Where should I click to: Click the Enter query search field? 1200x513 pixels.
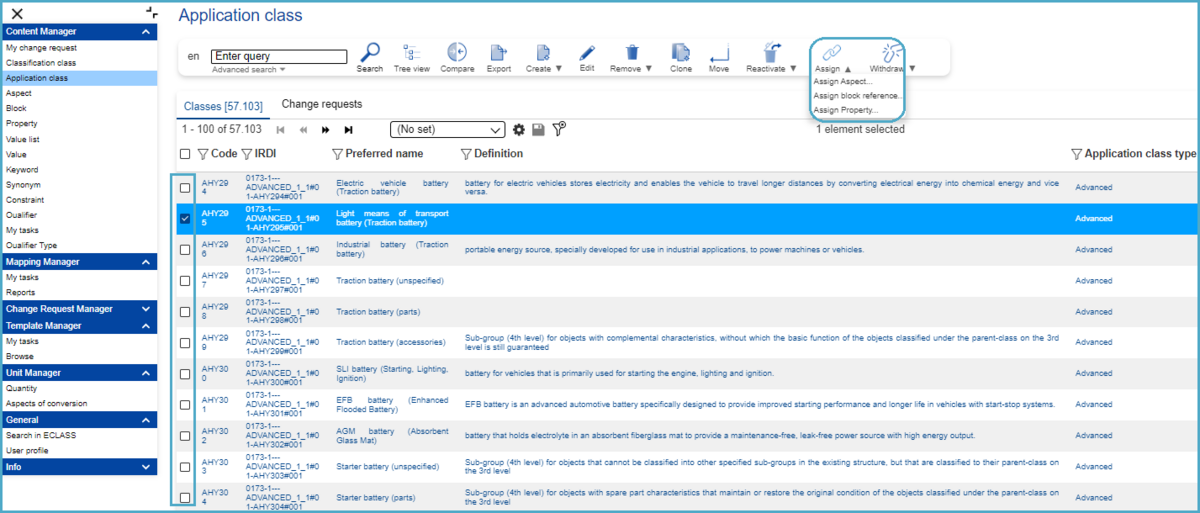279,57
